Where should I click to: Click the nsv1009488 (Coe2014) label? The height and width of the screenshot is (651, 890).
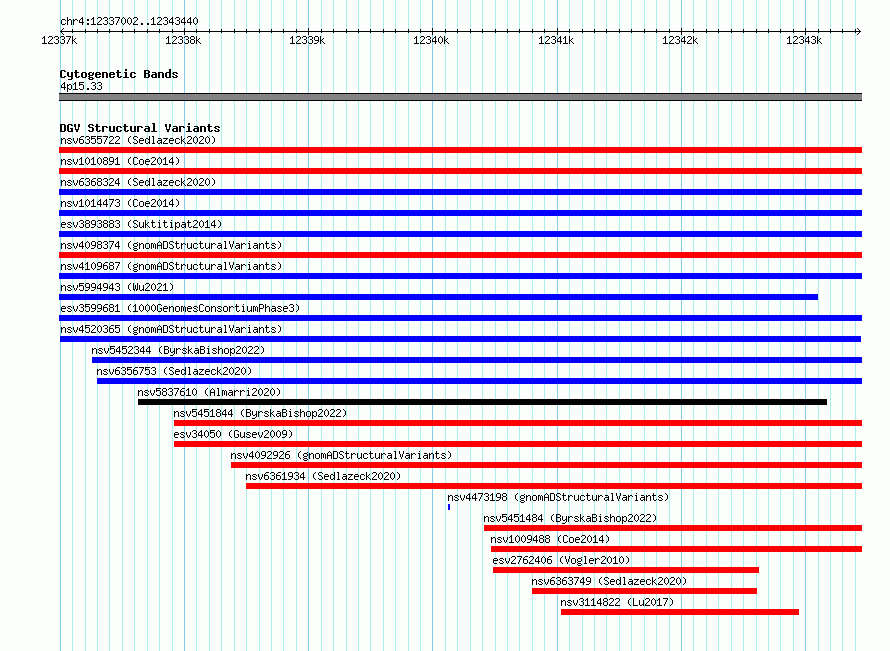pyautogui.click(x=551, y=539)
